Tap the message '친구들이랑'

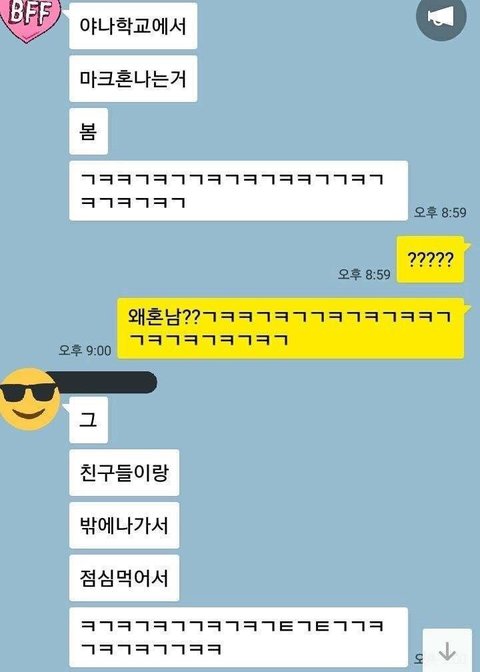(124, 473)
